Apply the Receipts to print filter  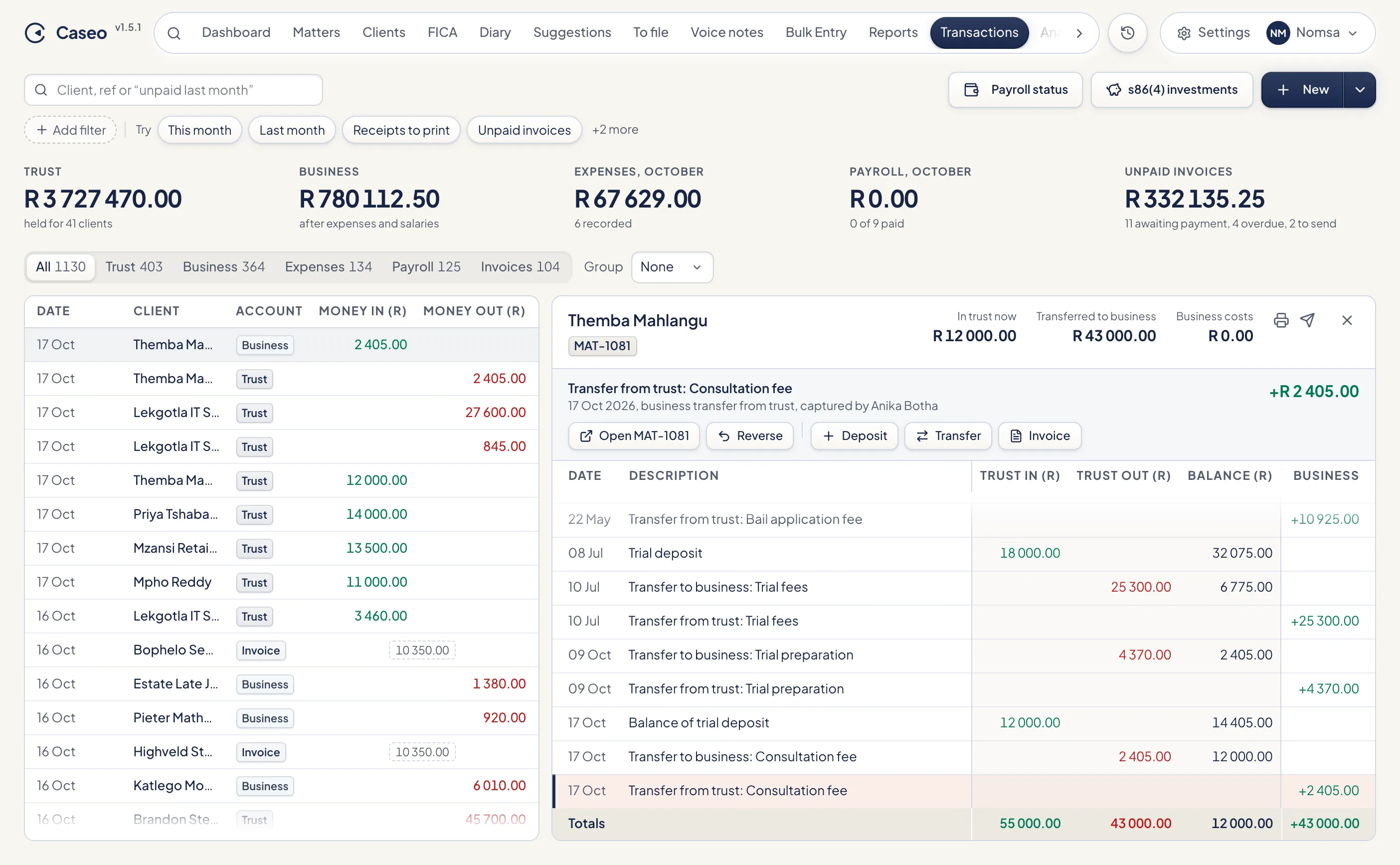pyautogui.click(x=401, y=130)
